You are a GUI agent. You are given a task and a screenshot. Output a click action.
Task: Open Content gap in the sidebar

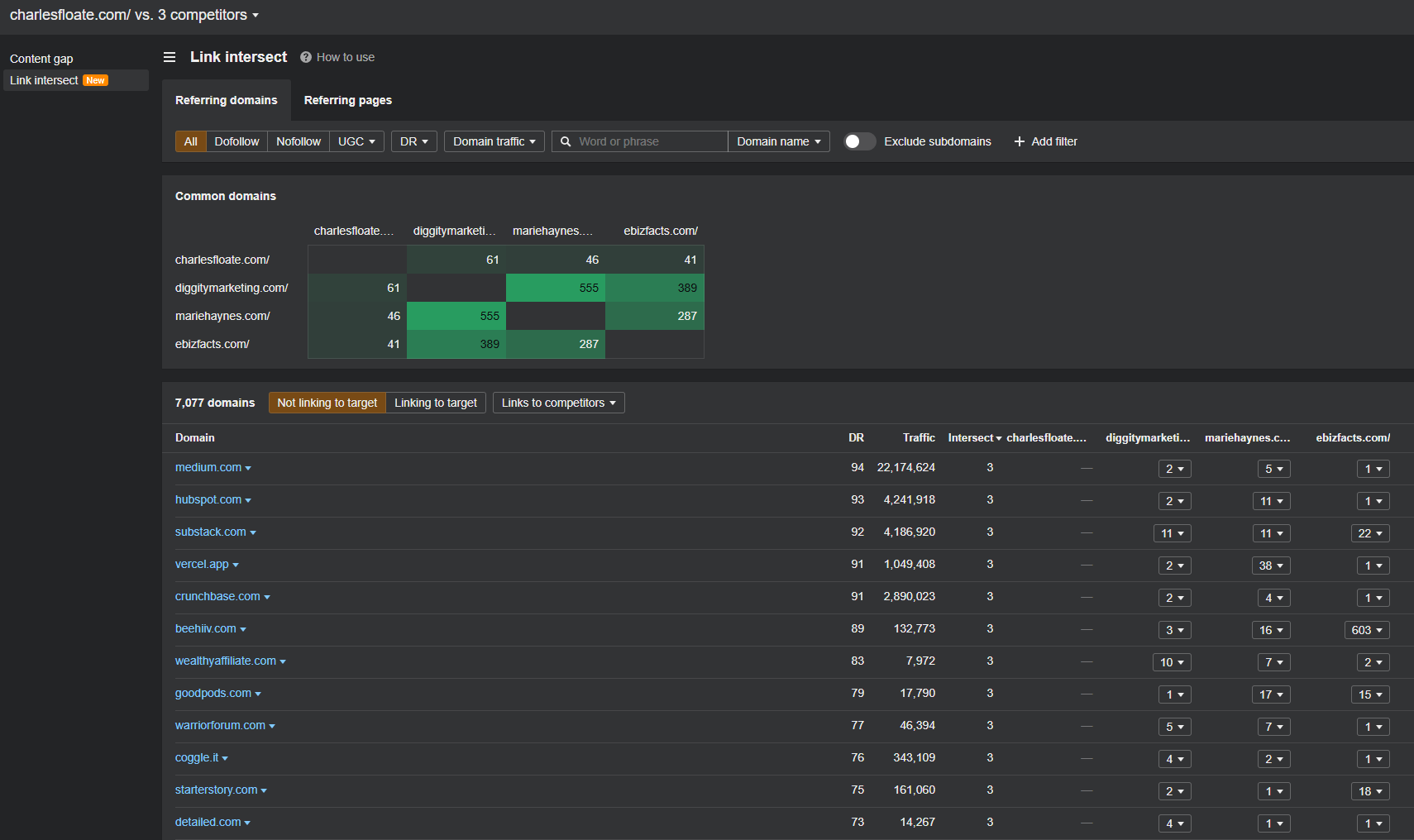(41, 59)
